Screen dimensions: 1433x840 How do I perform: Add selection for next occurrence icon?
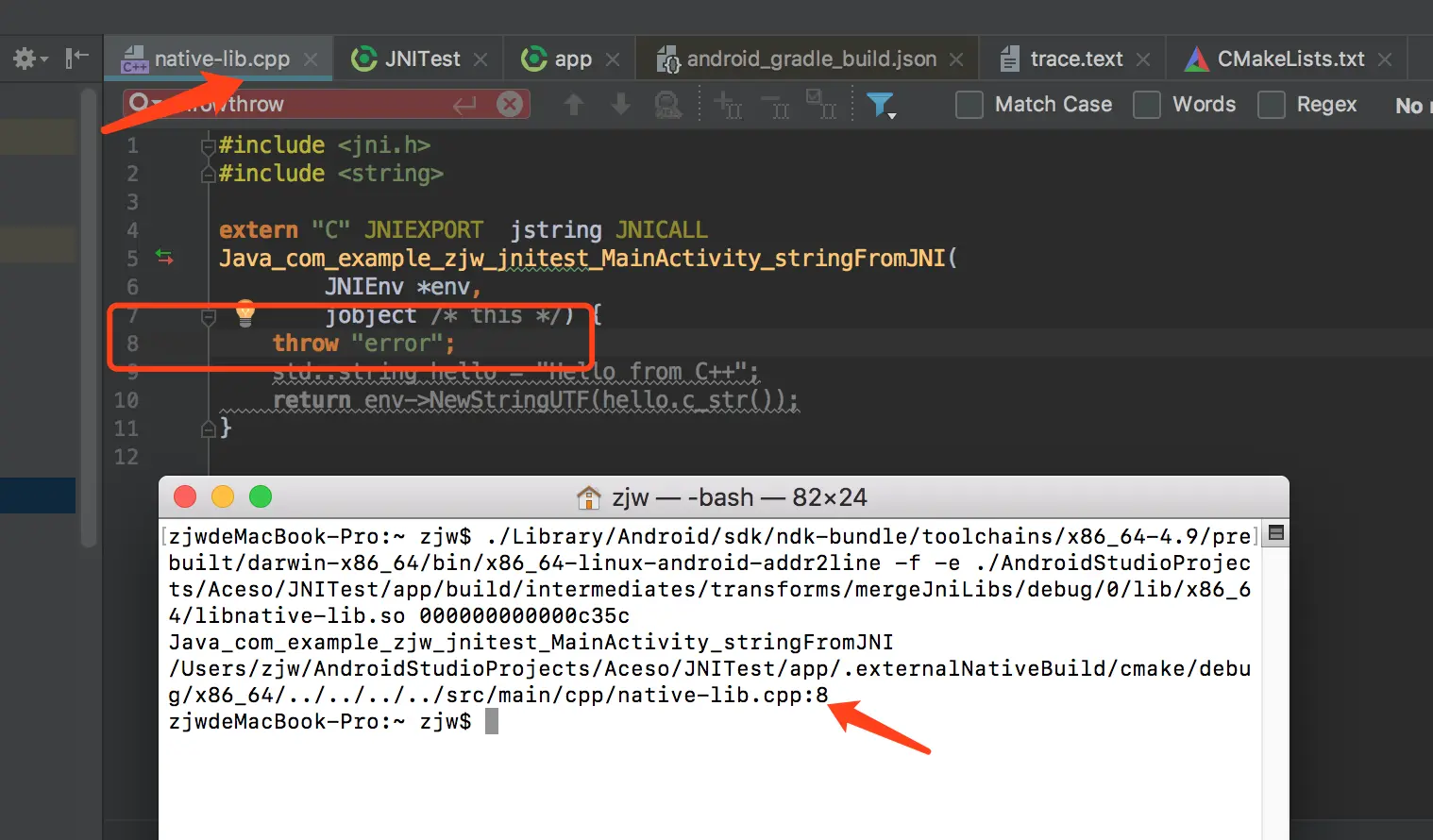coord(728,105)
